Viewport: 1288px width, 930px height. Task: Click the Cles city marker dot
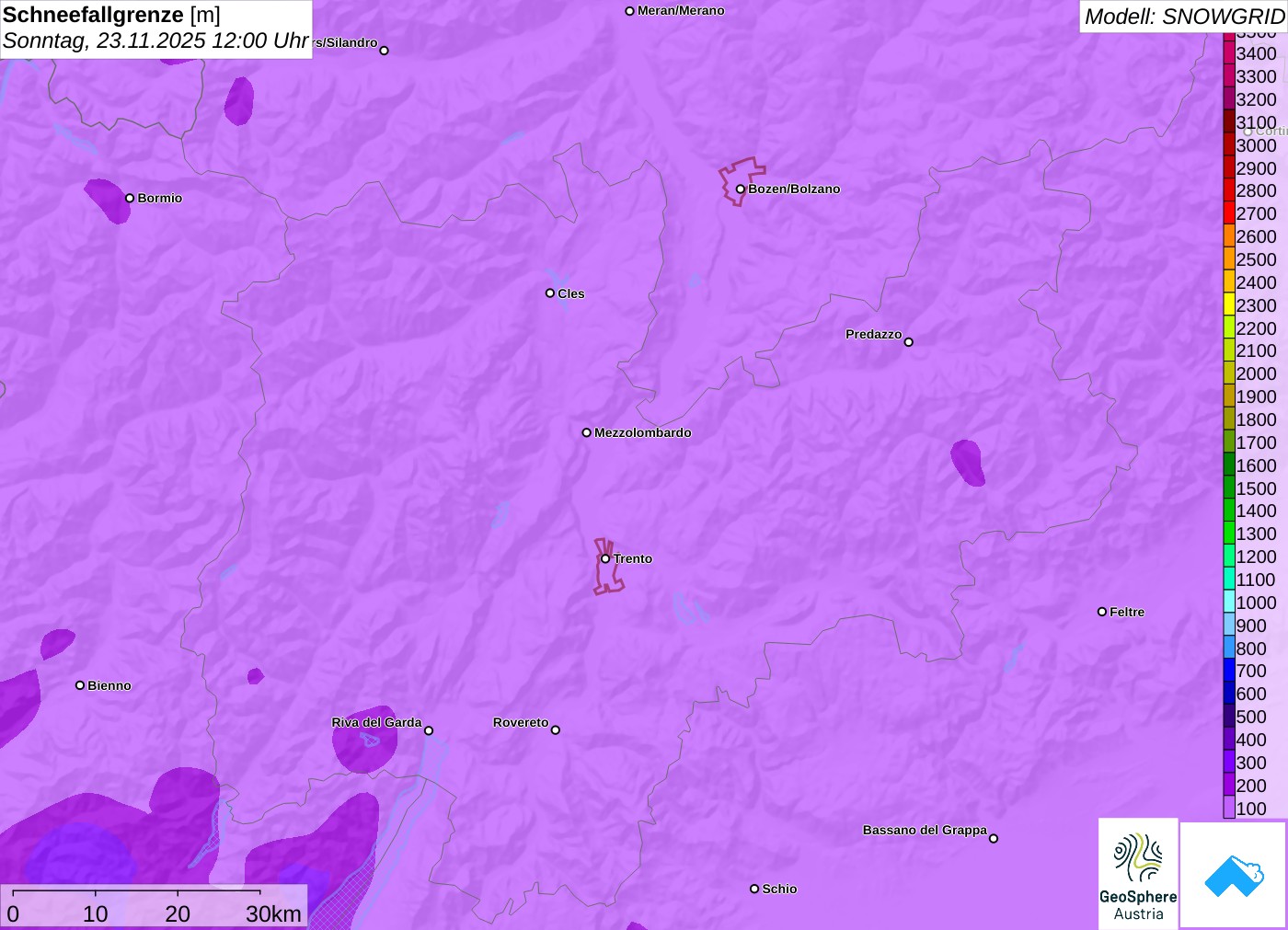click(550, 293)
